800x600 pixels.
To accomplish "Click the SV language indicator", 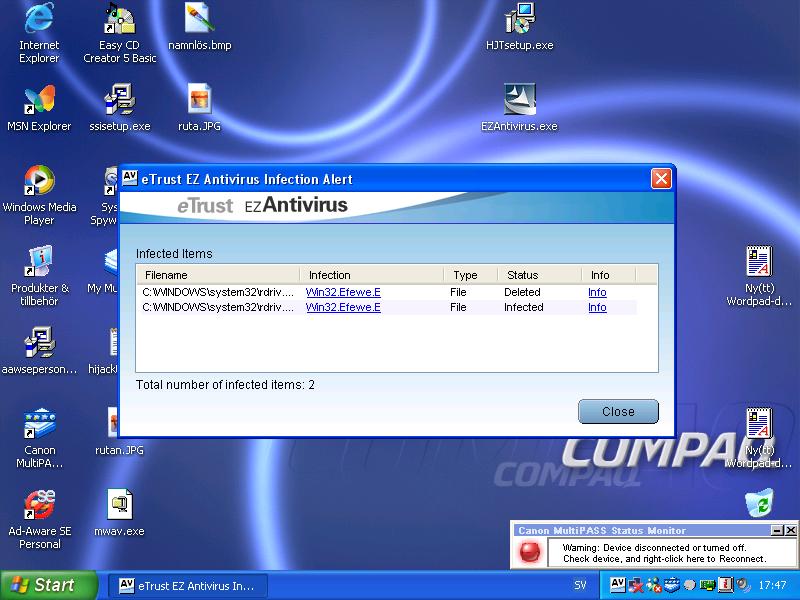I will coord(581,585).
